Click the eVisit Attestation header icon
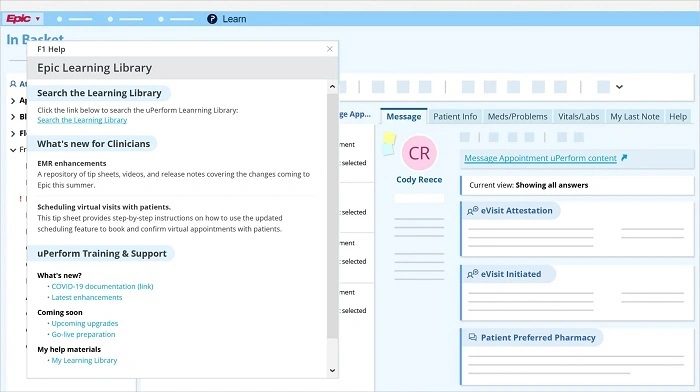The width and height of the screenshot is (700, 392). (473, 210)
